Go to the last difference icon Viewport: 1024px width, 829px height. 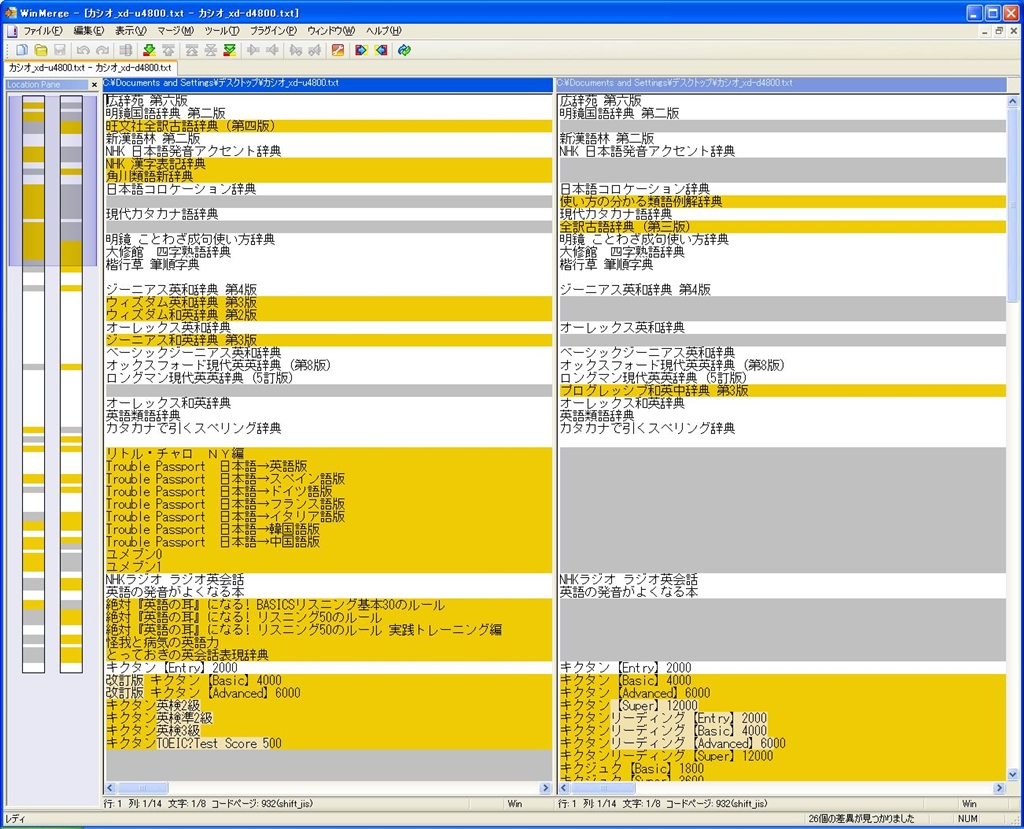point(229,50)
